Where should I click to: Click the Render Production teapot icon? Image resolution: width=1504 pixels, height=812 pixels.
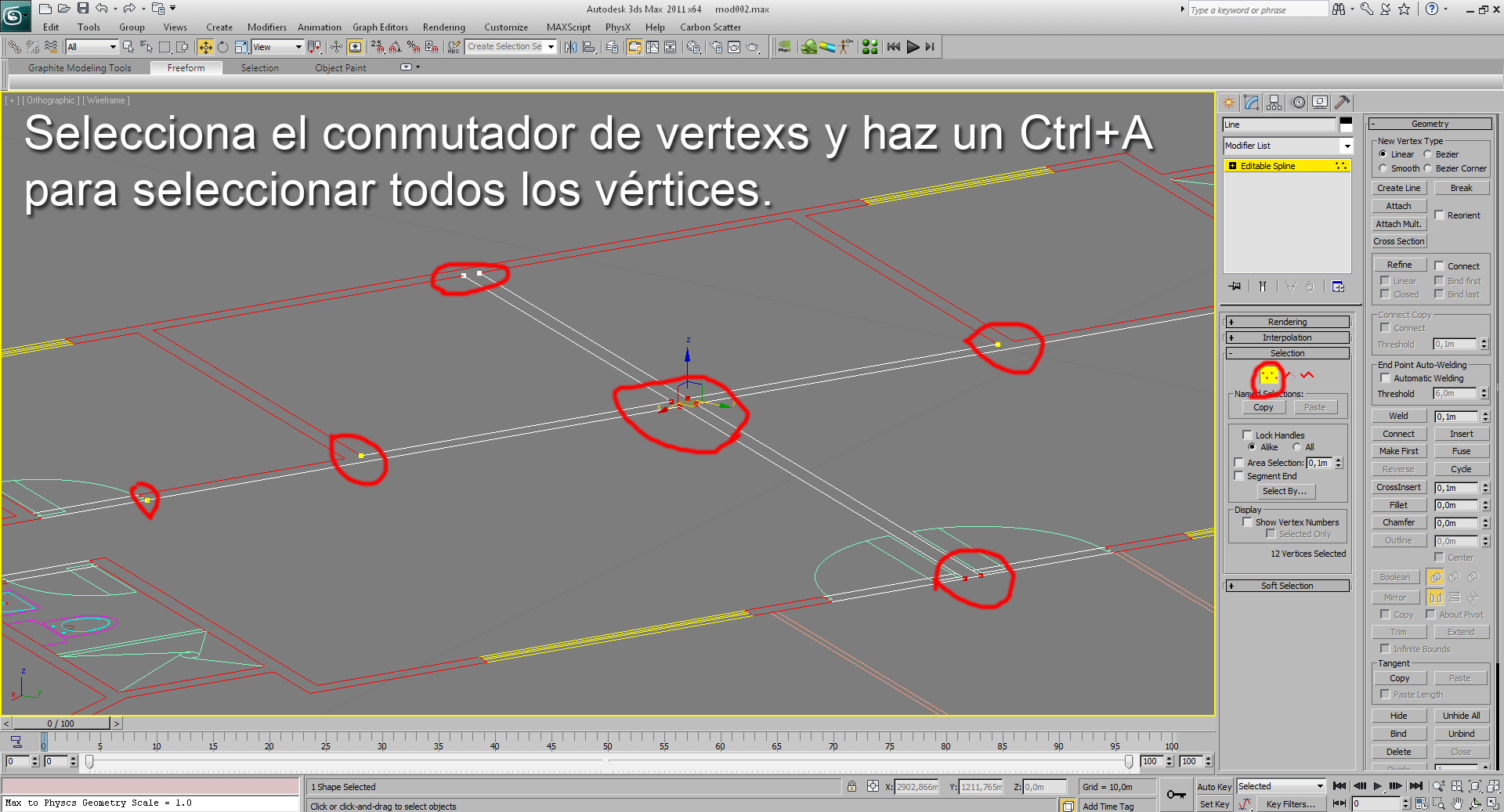click(x=752, y=47)
